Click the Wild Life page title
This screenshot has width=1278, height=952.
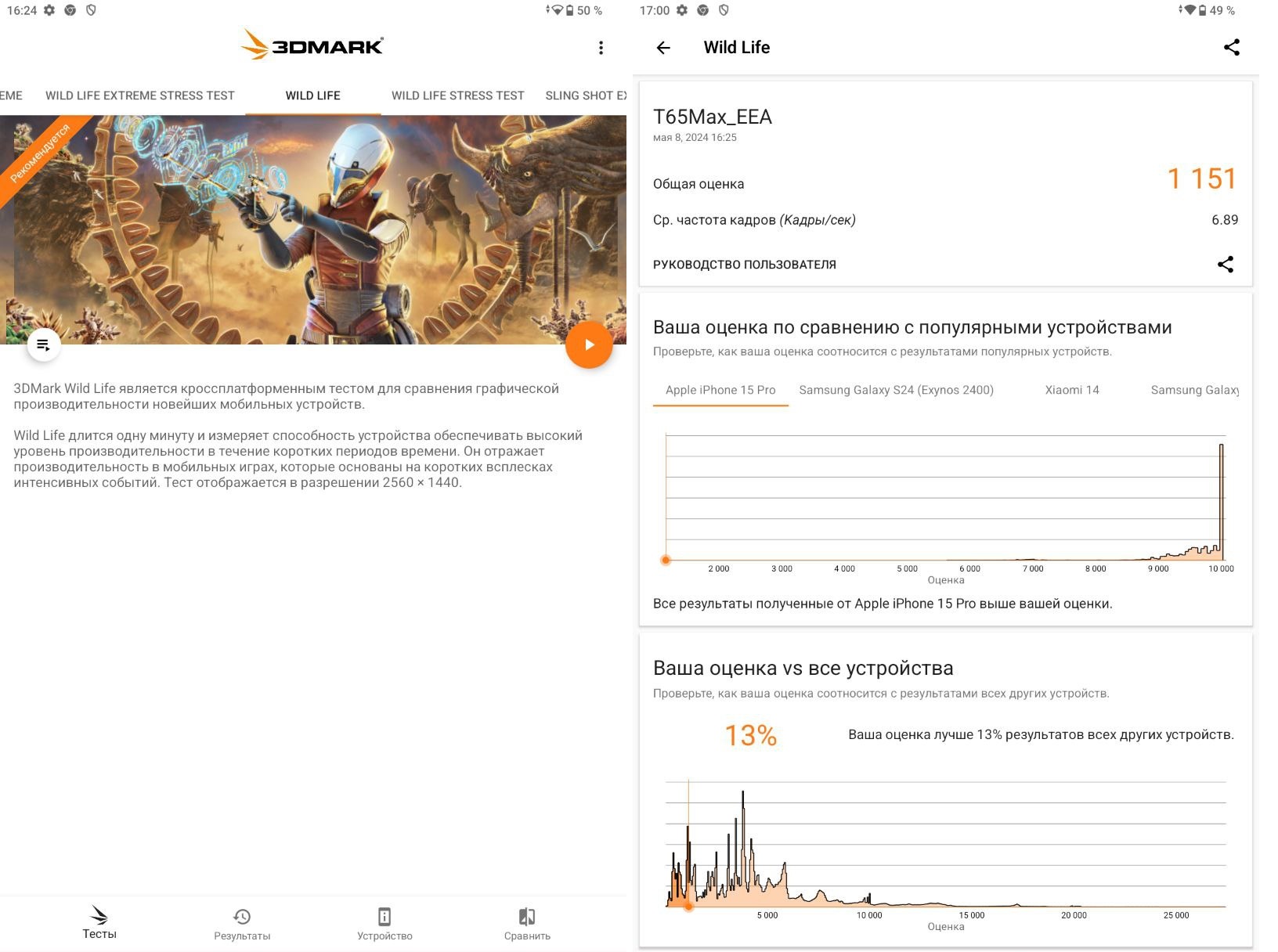737,48
